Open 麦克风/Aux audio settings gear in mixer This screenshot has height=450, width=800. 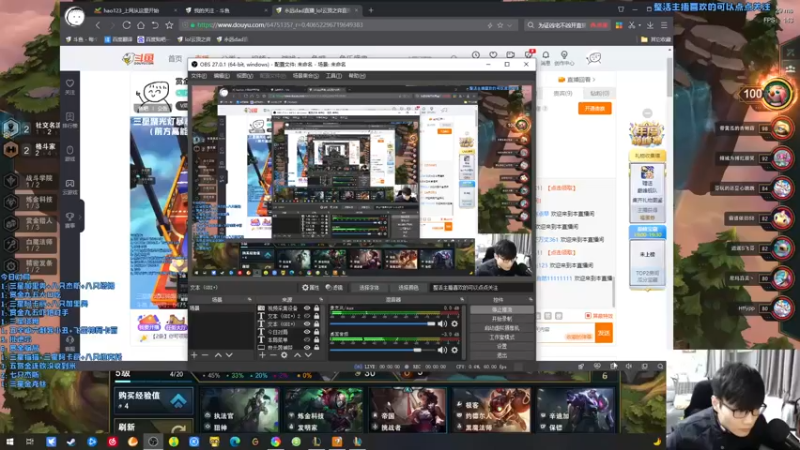455,324
